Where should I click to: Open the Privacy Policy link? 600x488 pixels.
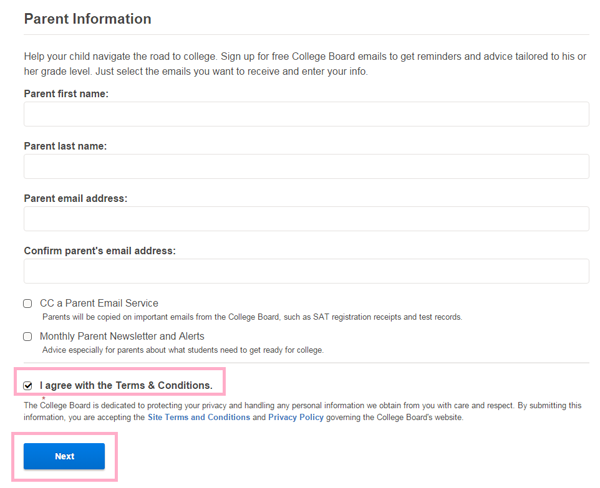tap(296, 417)
